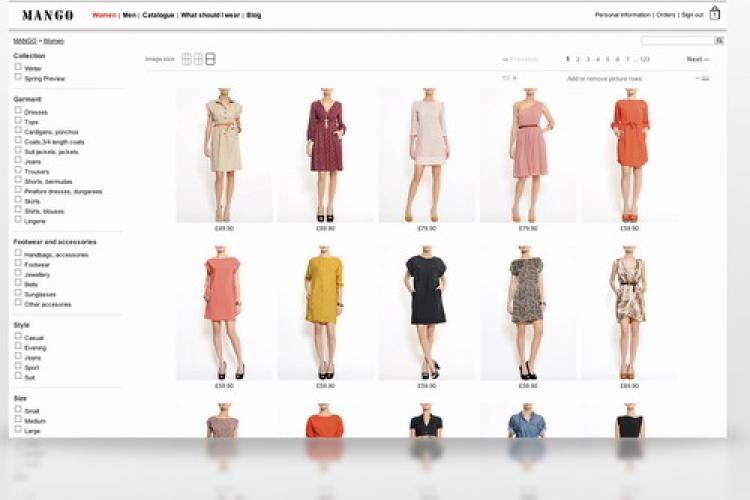Viewport: 750px width, 500px height.
Task: Jump to last page 123
Action: pos(645,59)
